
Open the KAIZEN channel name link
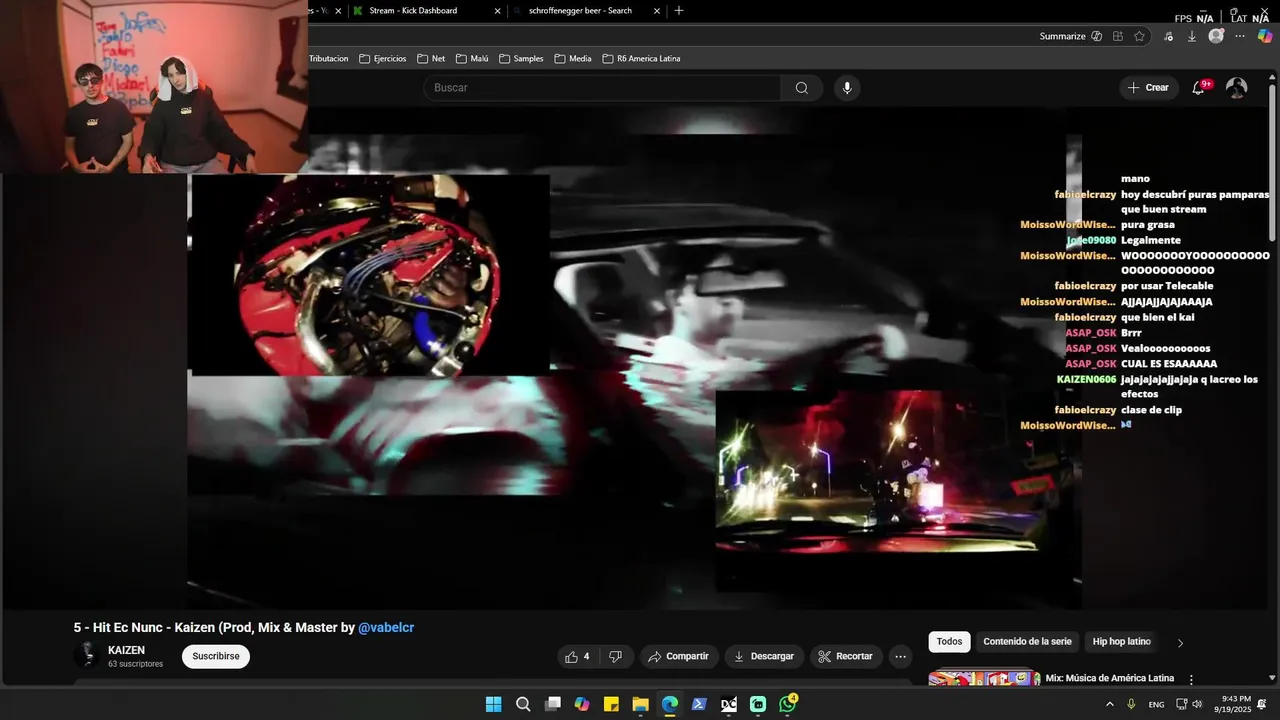point(126,650)
